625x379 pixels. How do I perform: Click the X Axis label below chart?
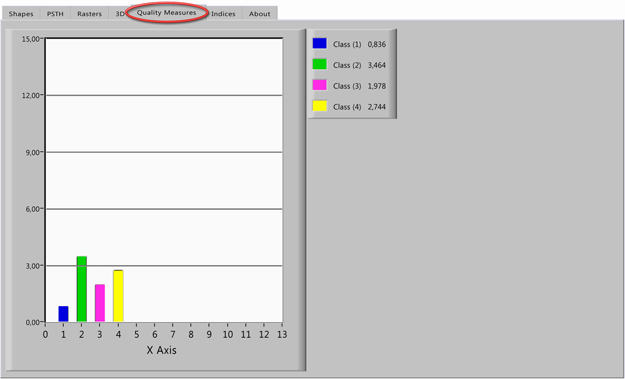coord(161,350)
